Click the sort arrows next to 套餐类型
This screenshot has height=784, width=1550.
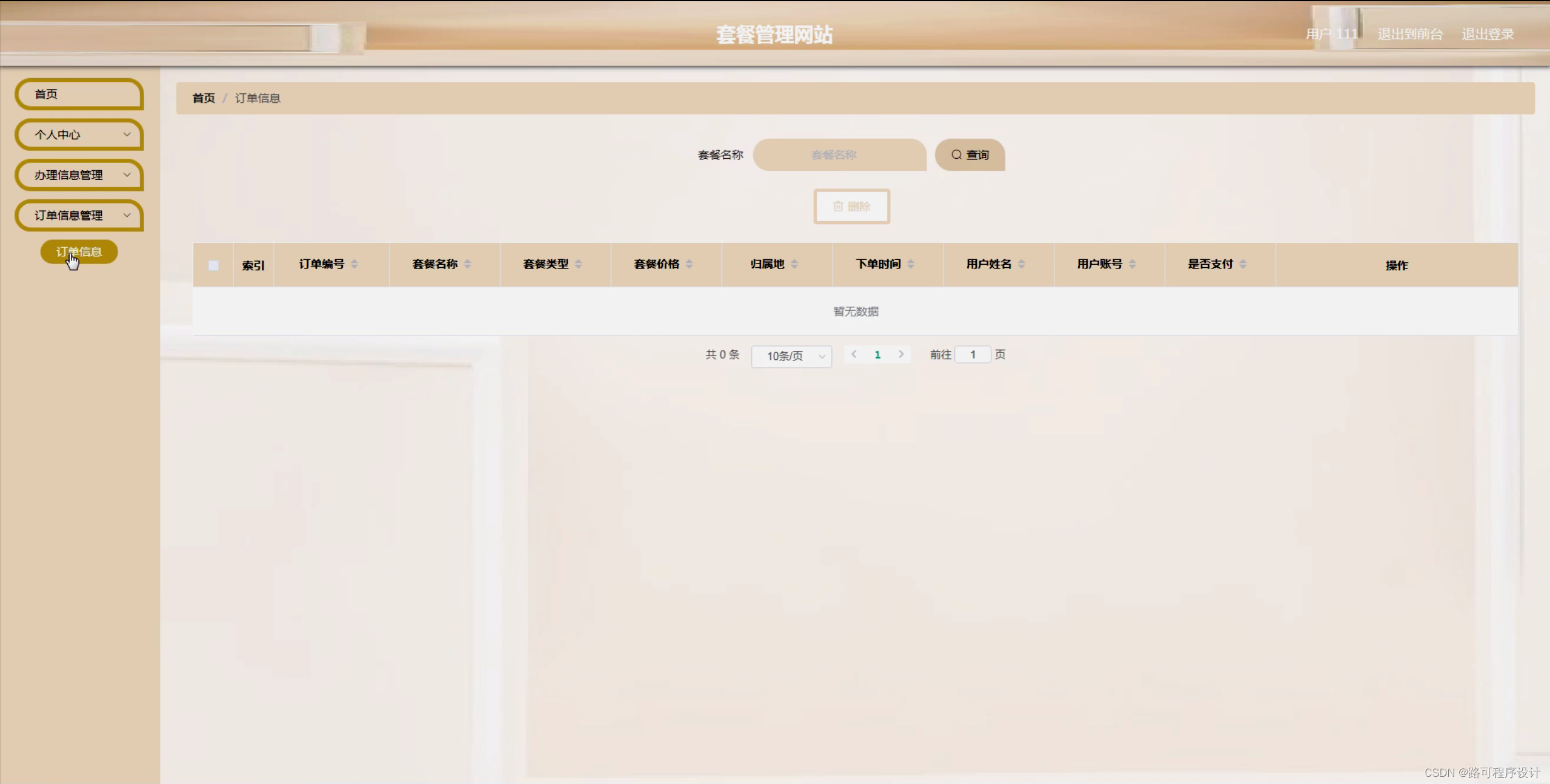point(578,264)
